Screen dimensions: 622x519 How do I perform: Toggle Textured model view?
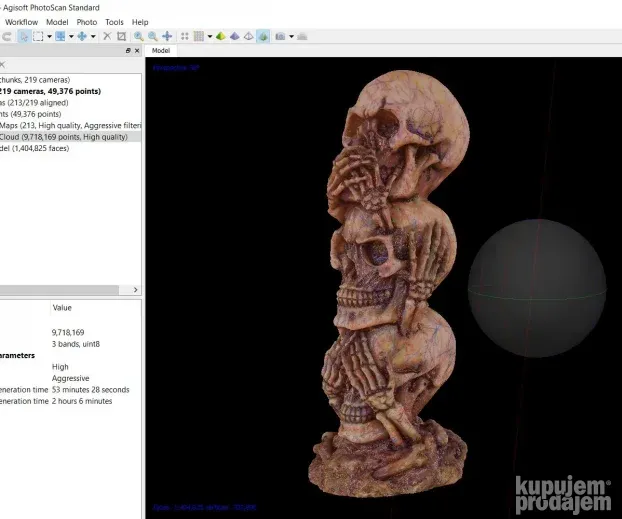point(263,37)
